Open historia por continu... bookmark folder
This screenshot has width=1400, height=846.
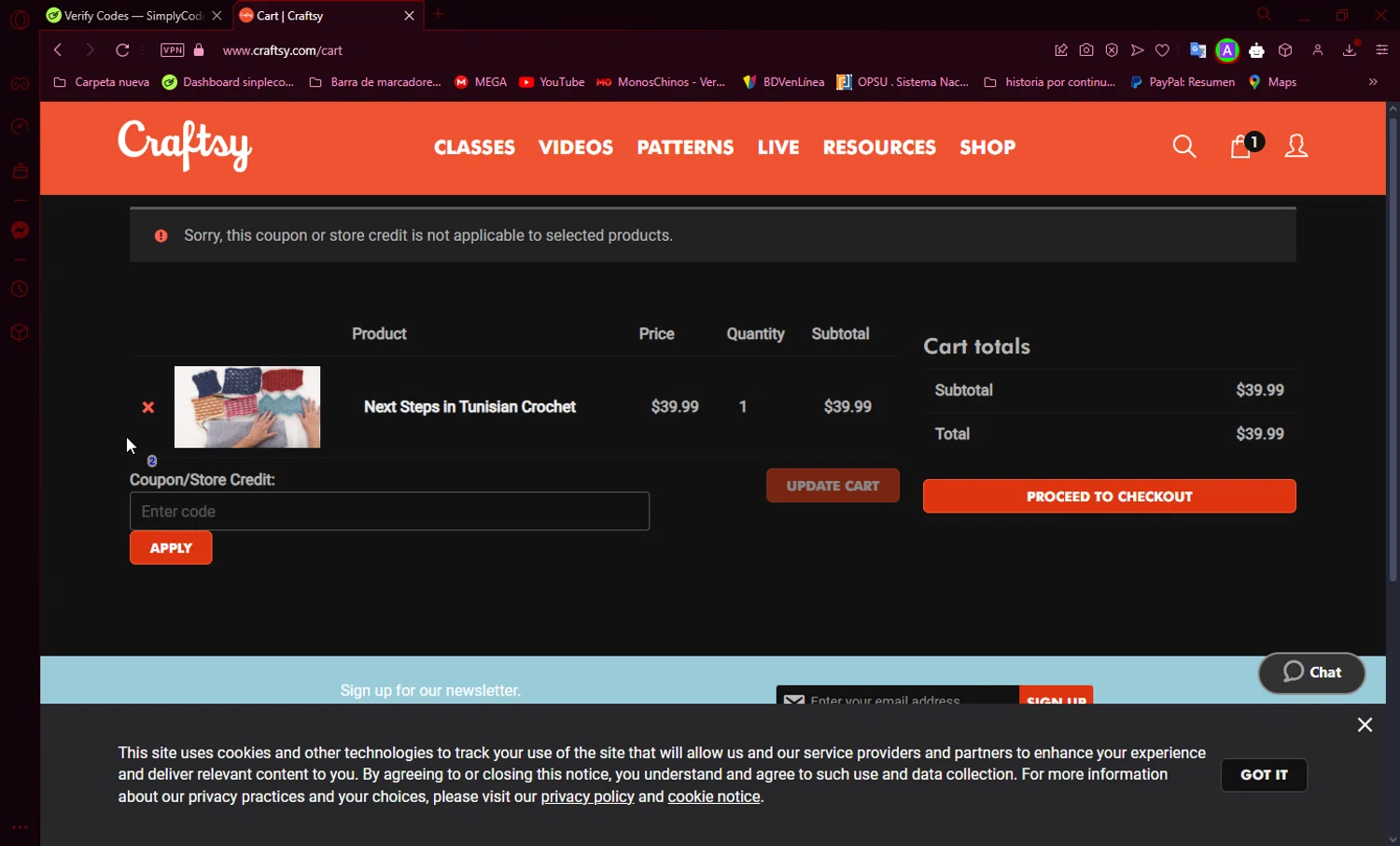(x=1049, y=82)
